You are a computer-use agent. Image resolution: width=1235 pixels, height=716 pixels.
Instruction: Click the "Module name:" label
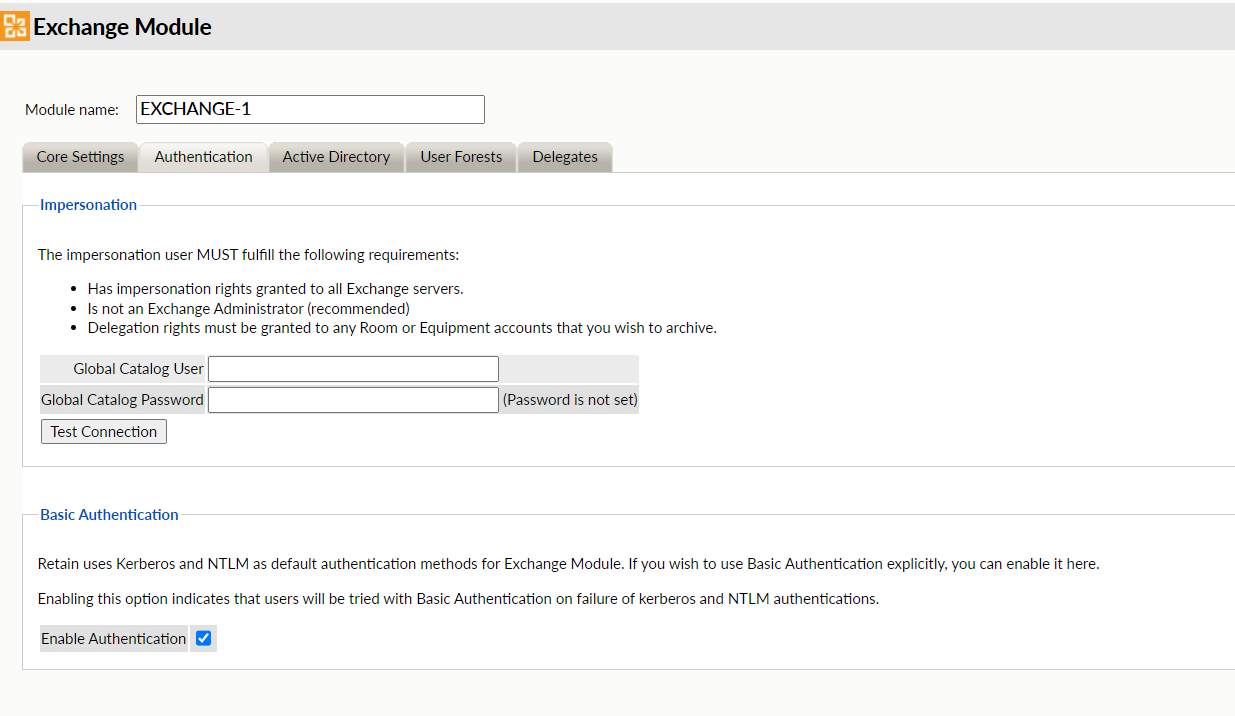[72, 110]
